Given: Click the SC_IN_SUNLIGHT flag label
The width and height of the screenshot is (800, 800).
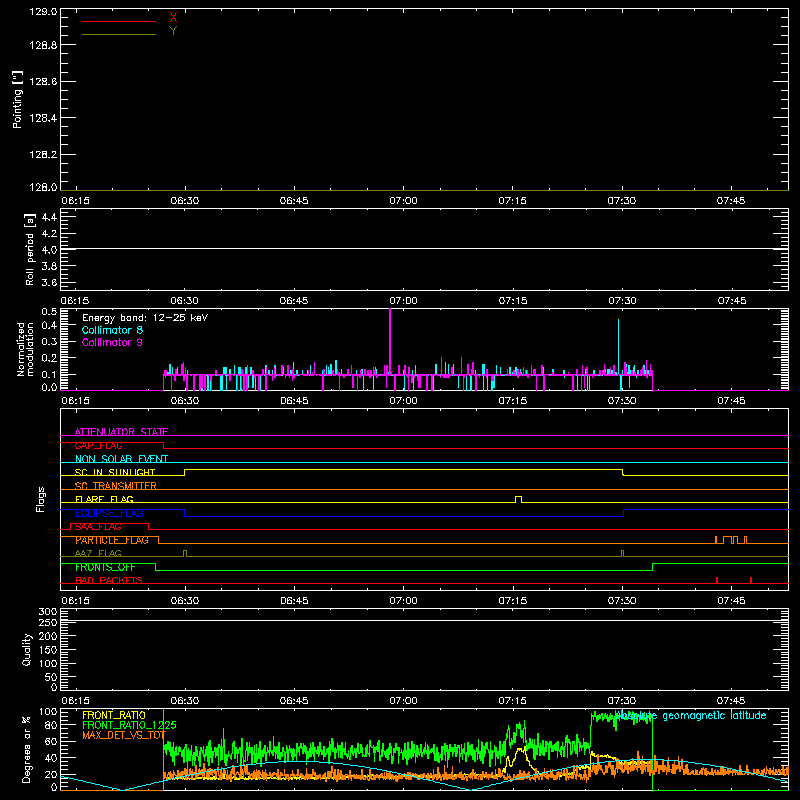Looking at the screenshot, I should (x=115, y=472).
